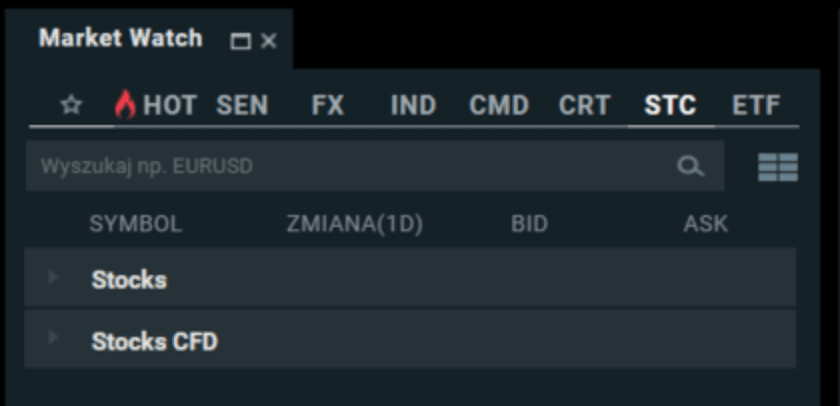Open the favorites star tab
840x406 pixels.
coord(71,106)
